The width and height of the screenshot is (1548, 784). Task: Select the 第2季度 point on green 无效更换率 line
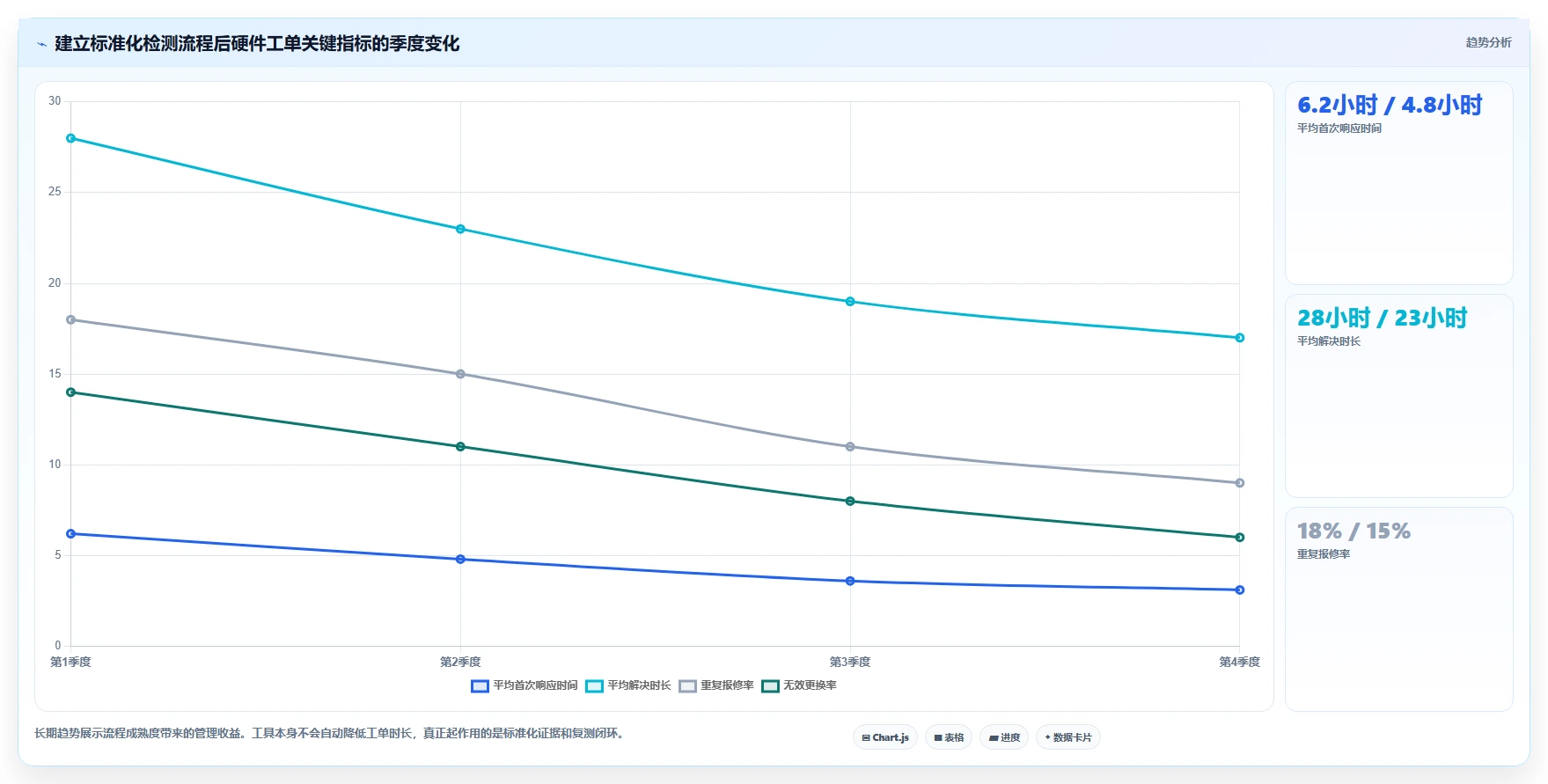[x=460, y=447]
